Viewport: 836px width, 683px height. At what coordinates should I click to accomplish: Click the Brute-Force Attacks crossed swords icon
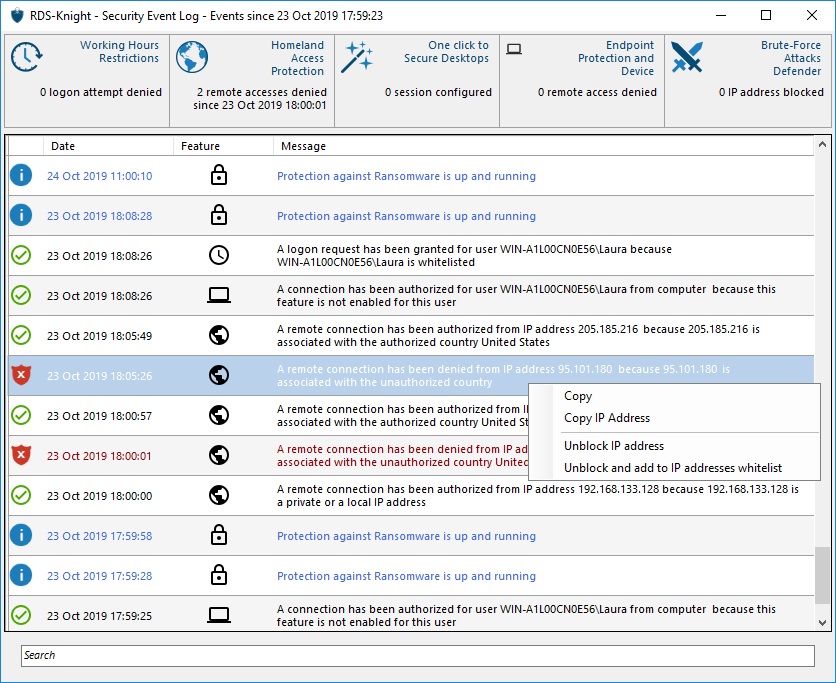(x=687, y=57)
